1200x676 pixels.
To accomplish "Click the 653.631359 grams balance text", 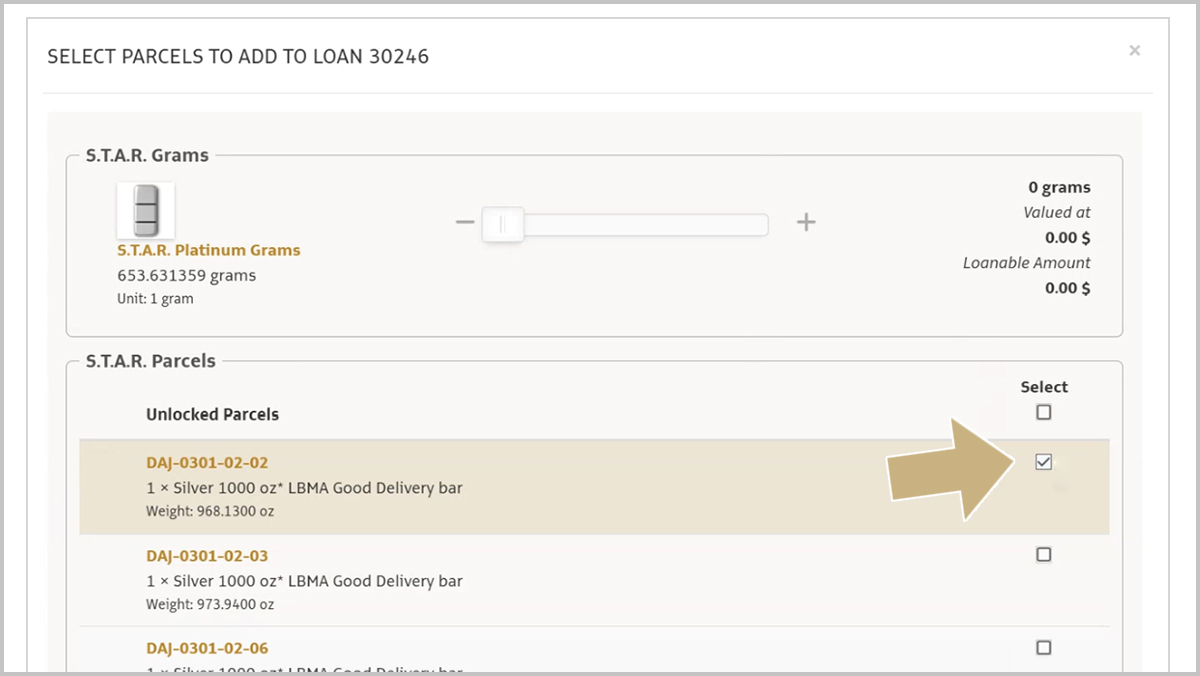I will tap(186, 275).
